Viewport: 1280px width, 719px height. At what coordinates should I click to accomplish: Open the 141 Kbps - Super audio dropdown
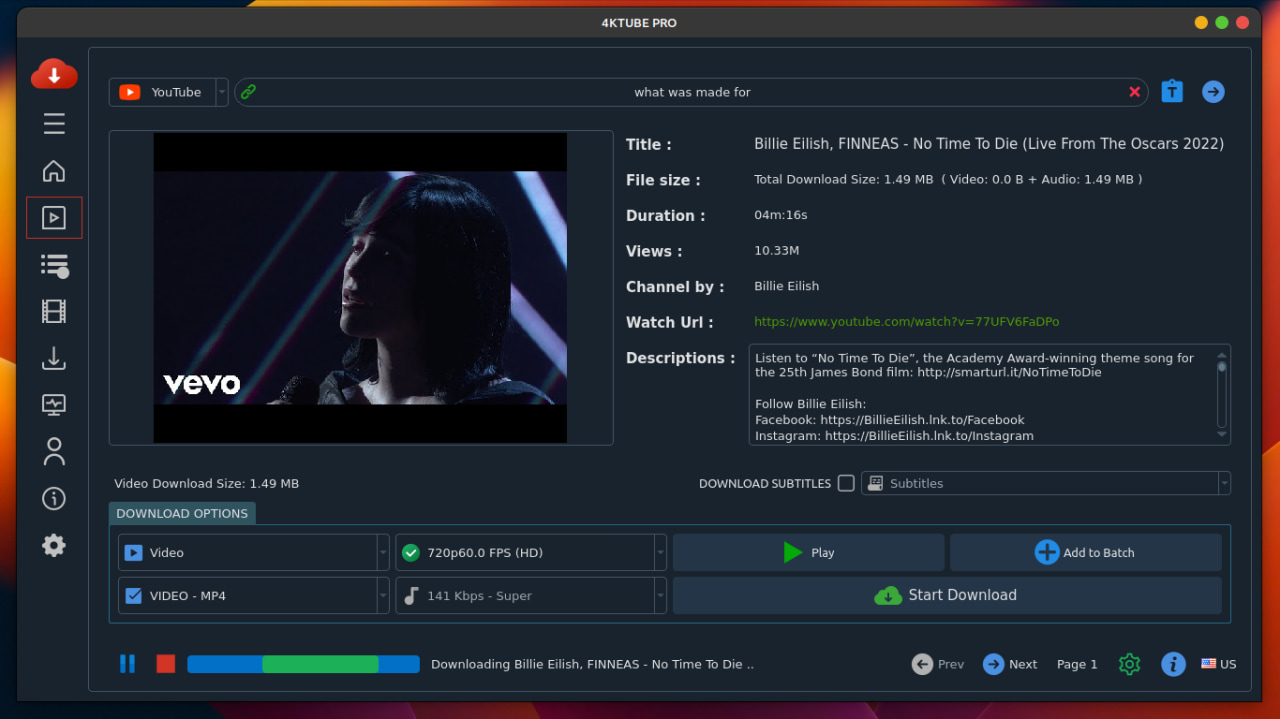click(x=531, y=595)
